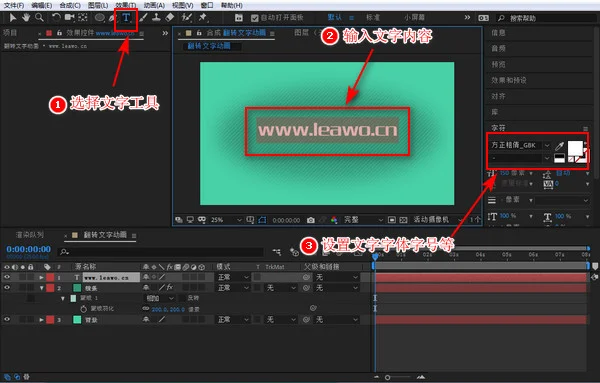Click the search help field

[546, 18]
